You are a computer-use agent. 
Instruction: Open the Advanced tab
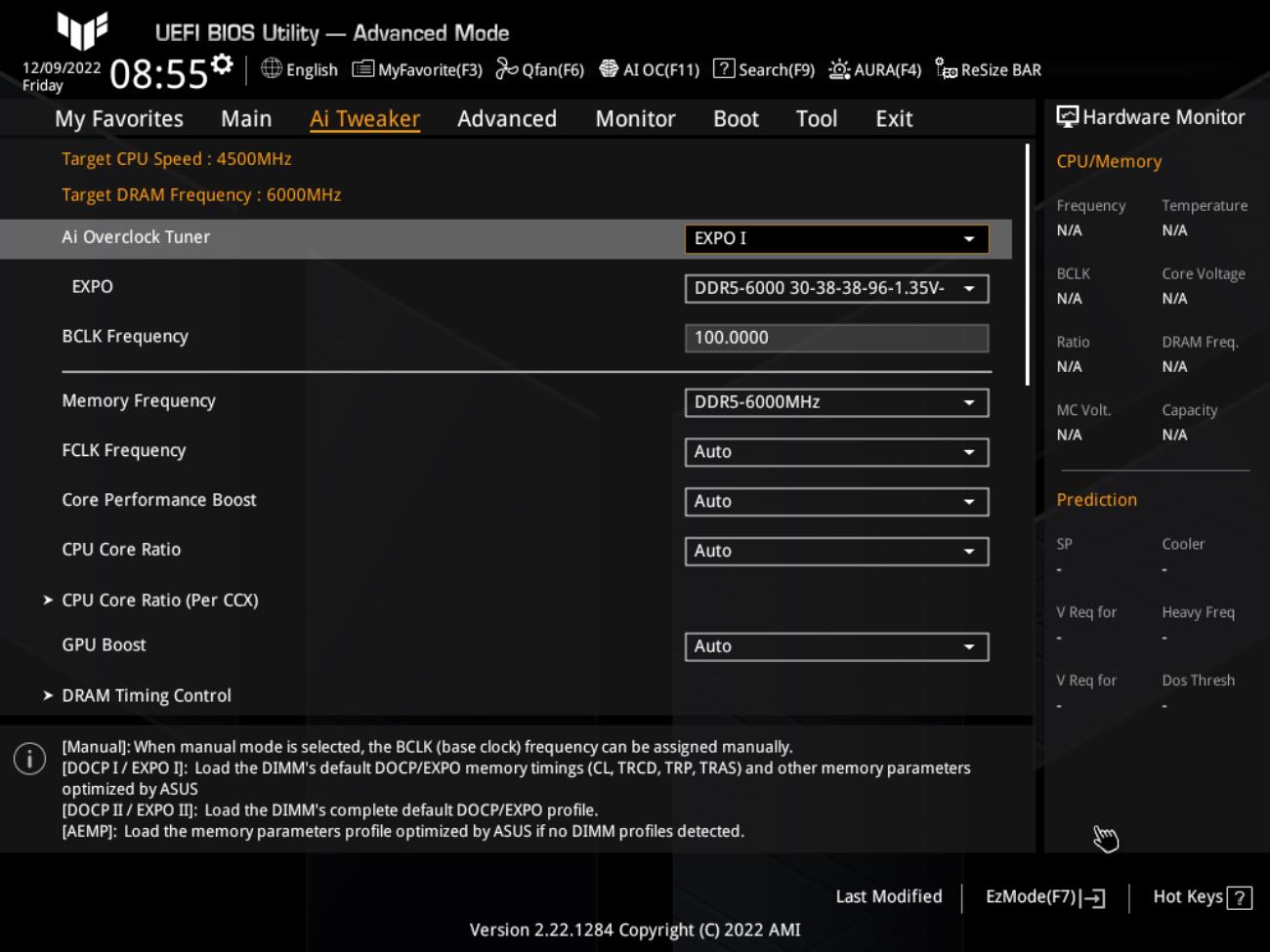pos(507,119)
